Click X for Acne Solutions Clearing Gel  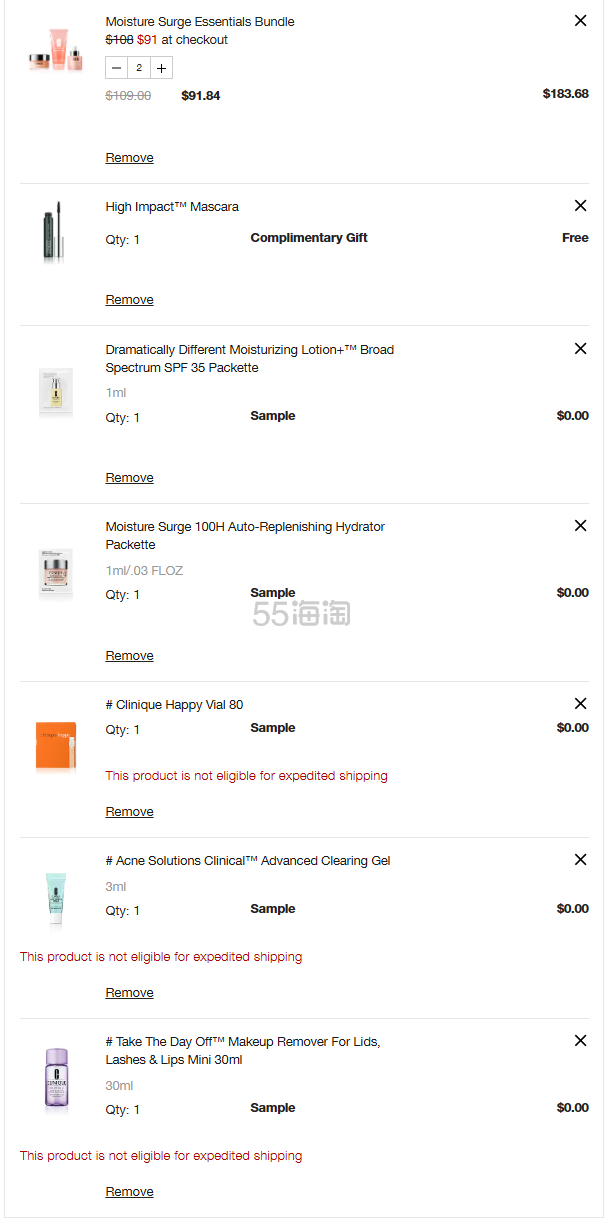point(580,860)
